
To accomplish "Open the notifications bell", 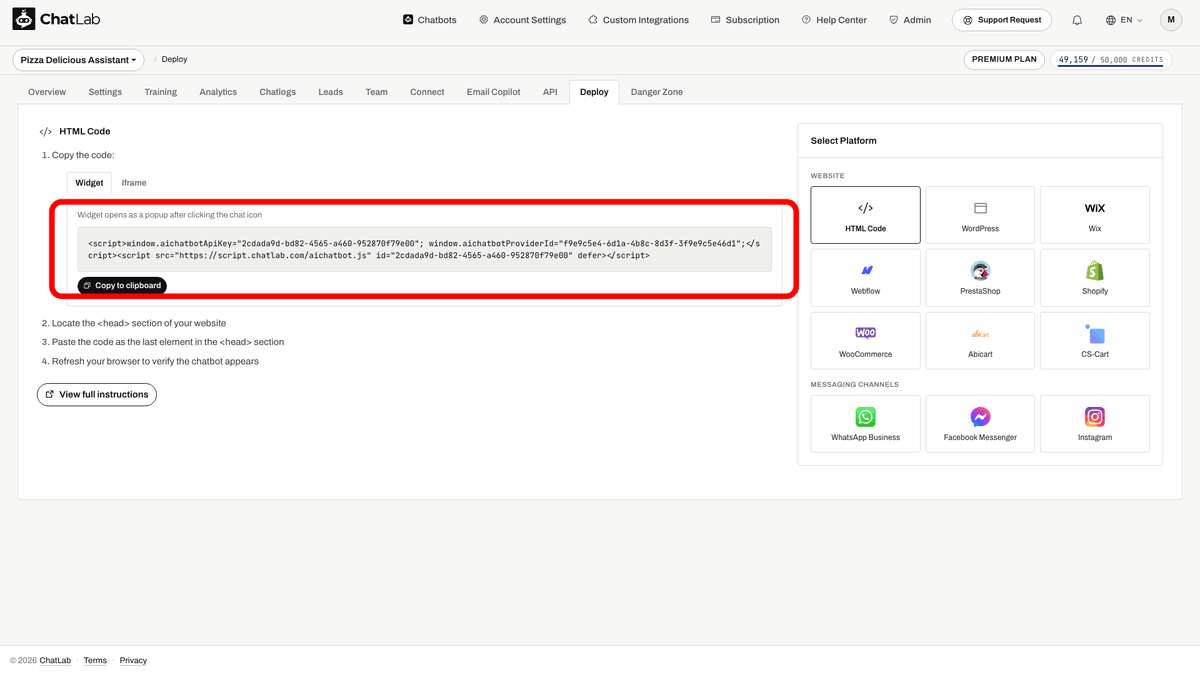I will (x=1077, y=20).
